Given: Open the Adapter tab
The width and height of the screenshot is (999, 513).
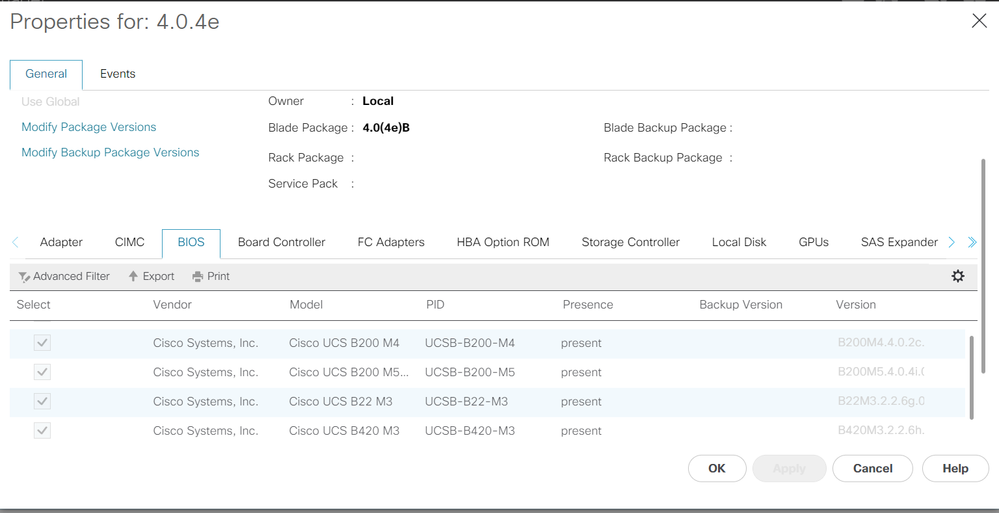Looking at the screenshot, I should click(x=61, y=242).
